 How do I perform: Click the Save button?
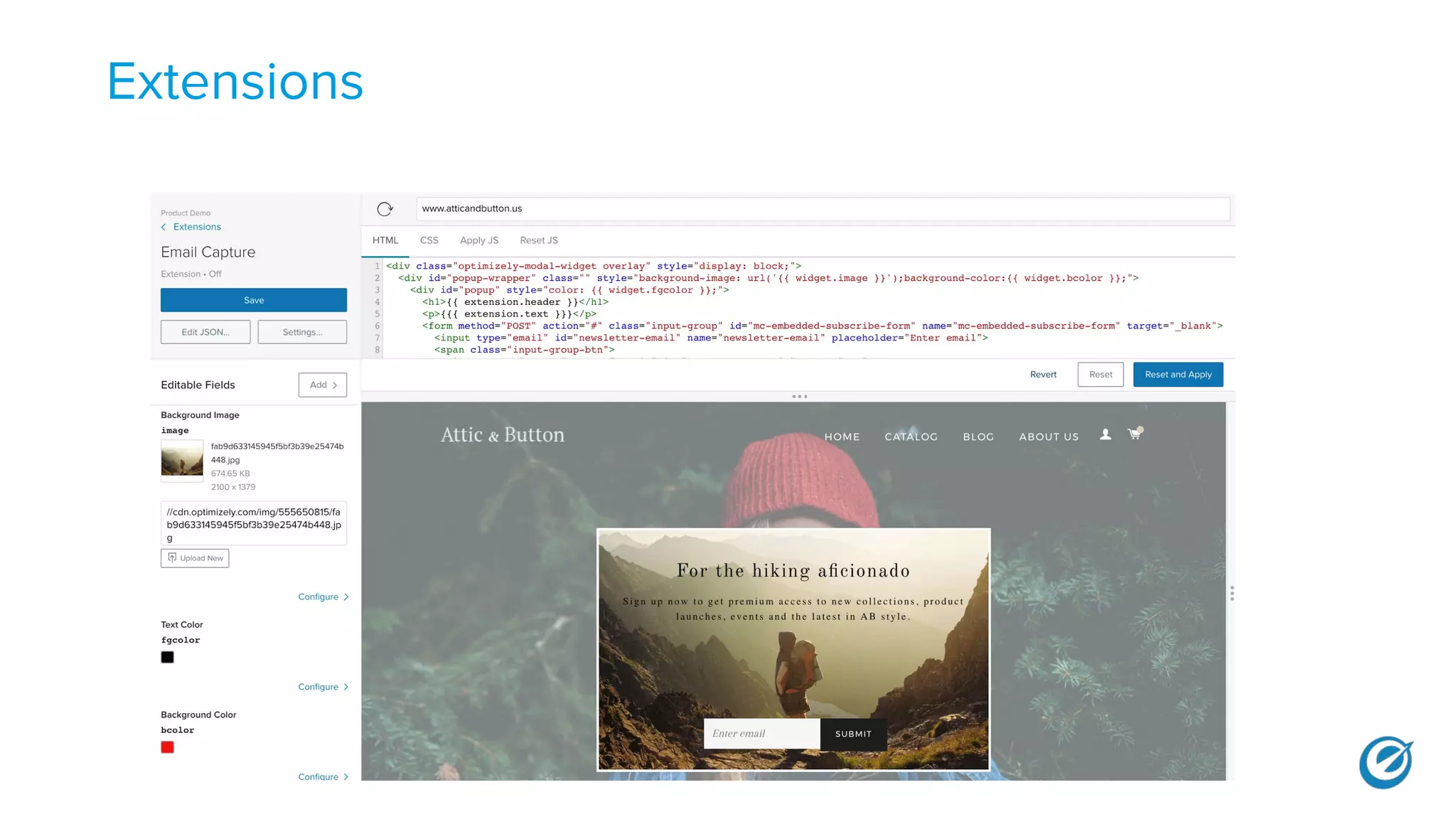254,300
